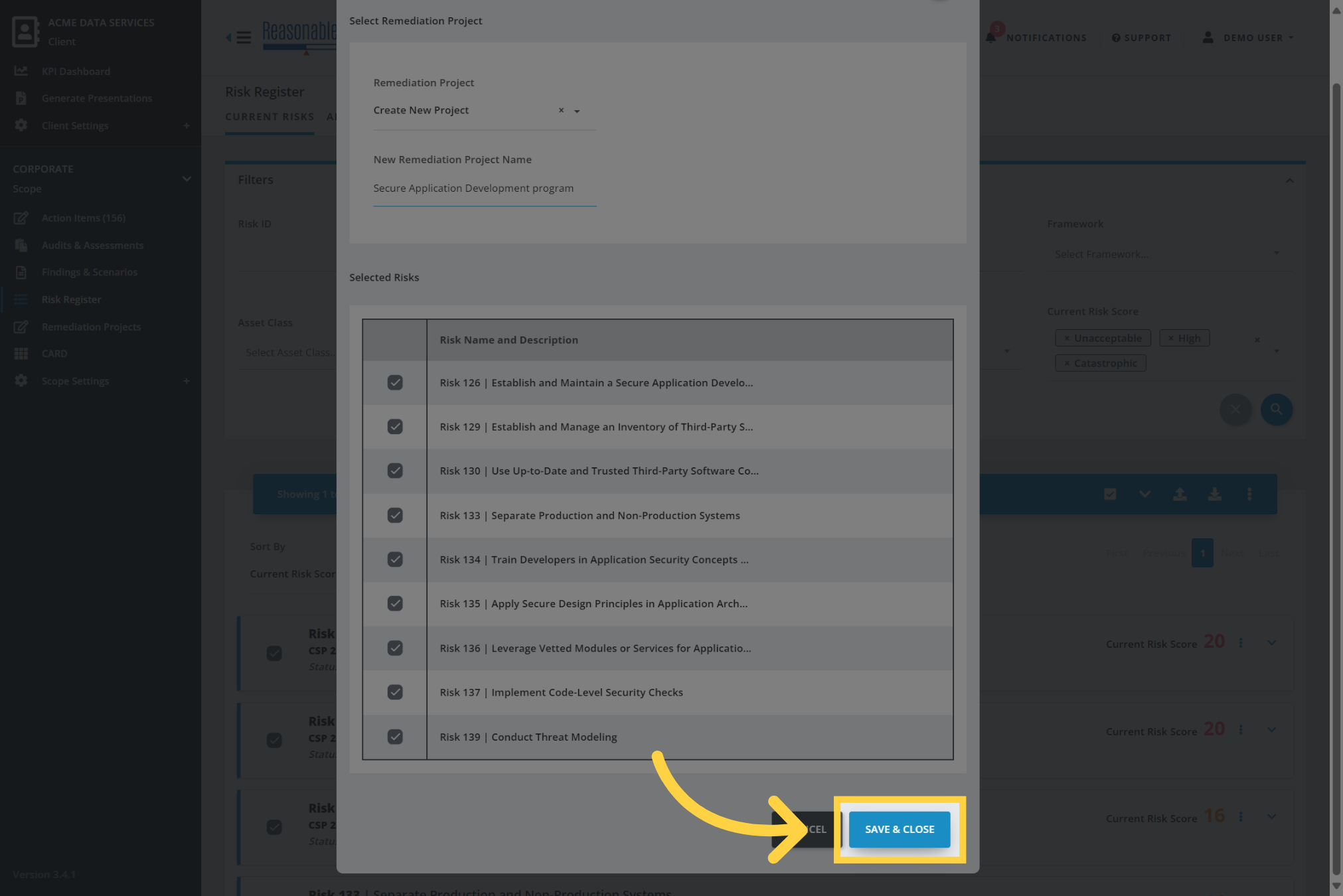Open Notifications bell
This screenshot has height=896, width=1343.
coord(990,37)
